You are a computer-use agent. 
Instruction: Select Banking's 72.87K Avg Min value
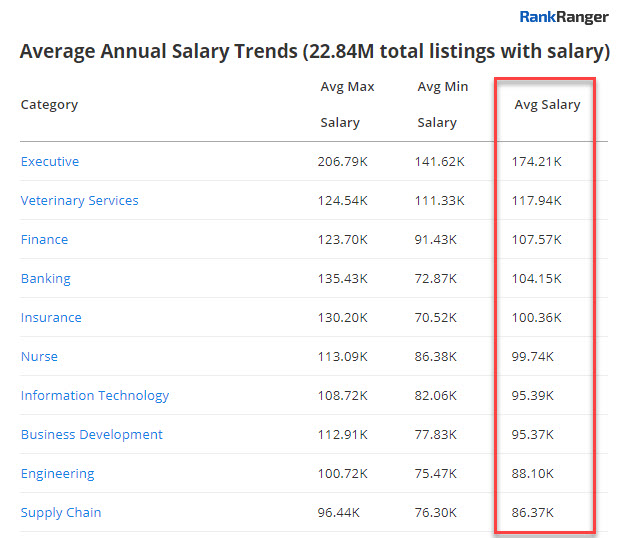tap(439, 279)
